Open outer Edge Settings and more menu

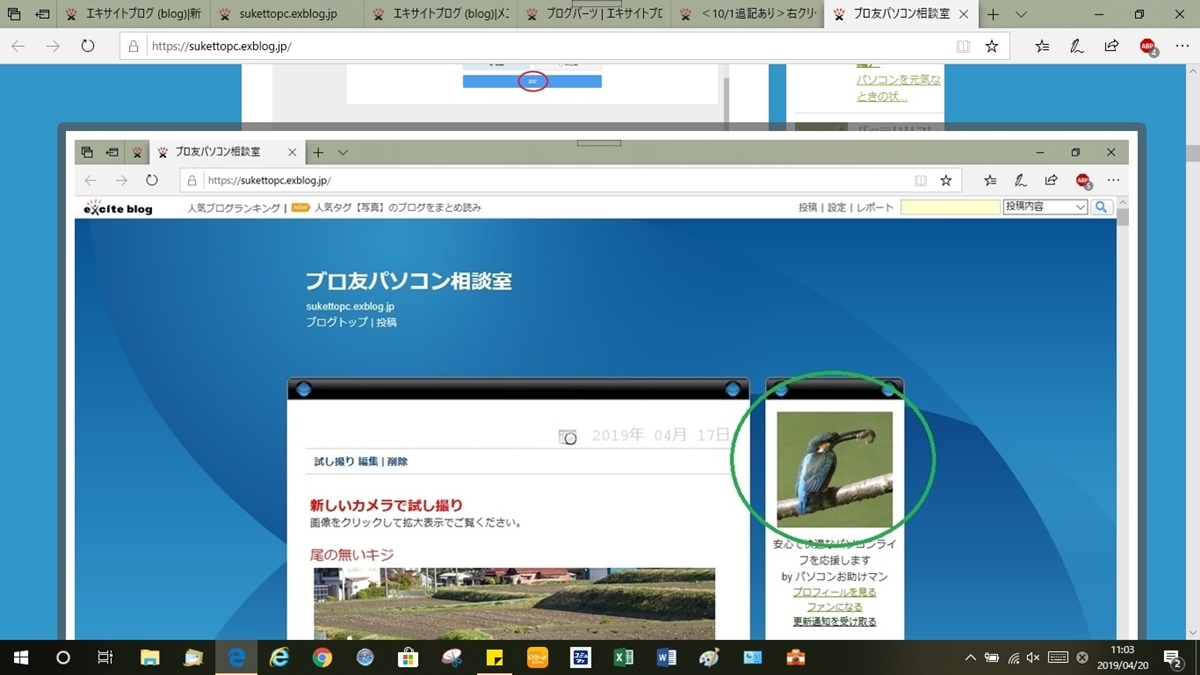point(1180,46)
